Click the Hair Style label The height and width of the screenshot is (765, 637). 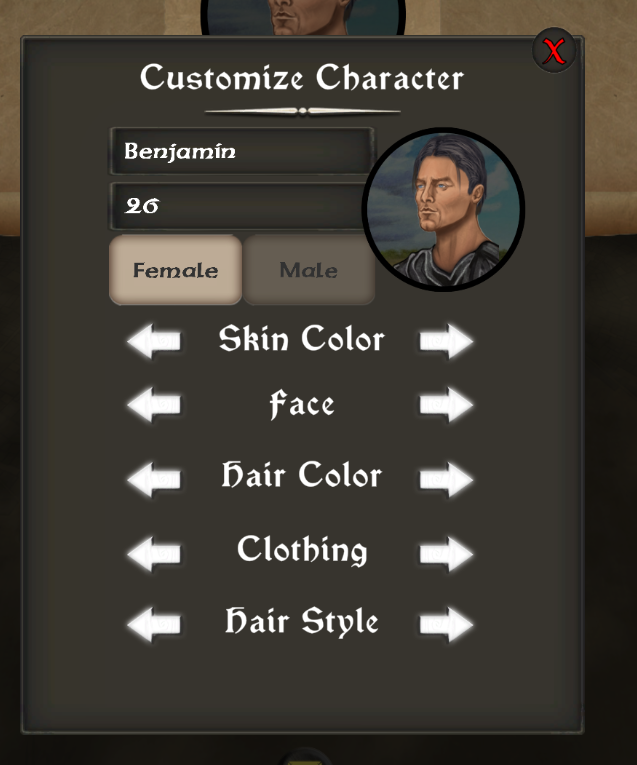(x=301, y=622)
